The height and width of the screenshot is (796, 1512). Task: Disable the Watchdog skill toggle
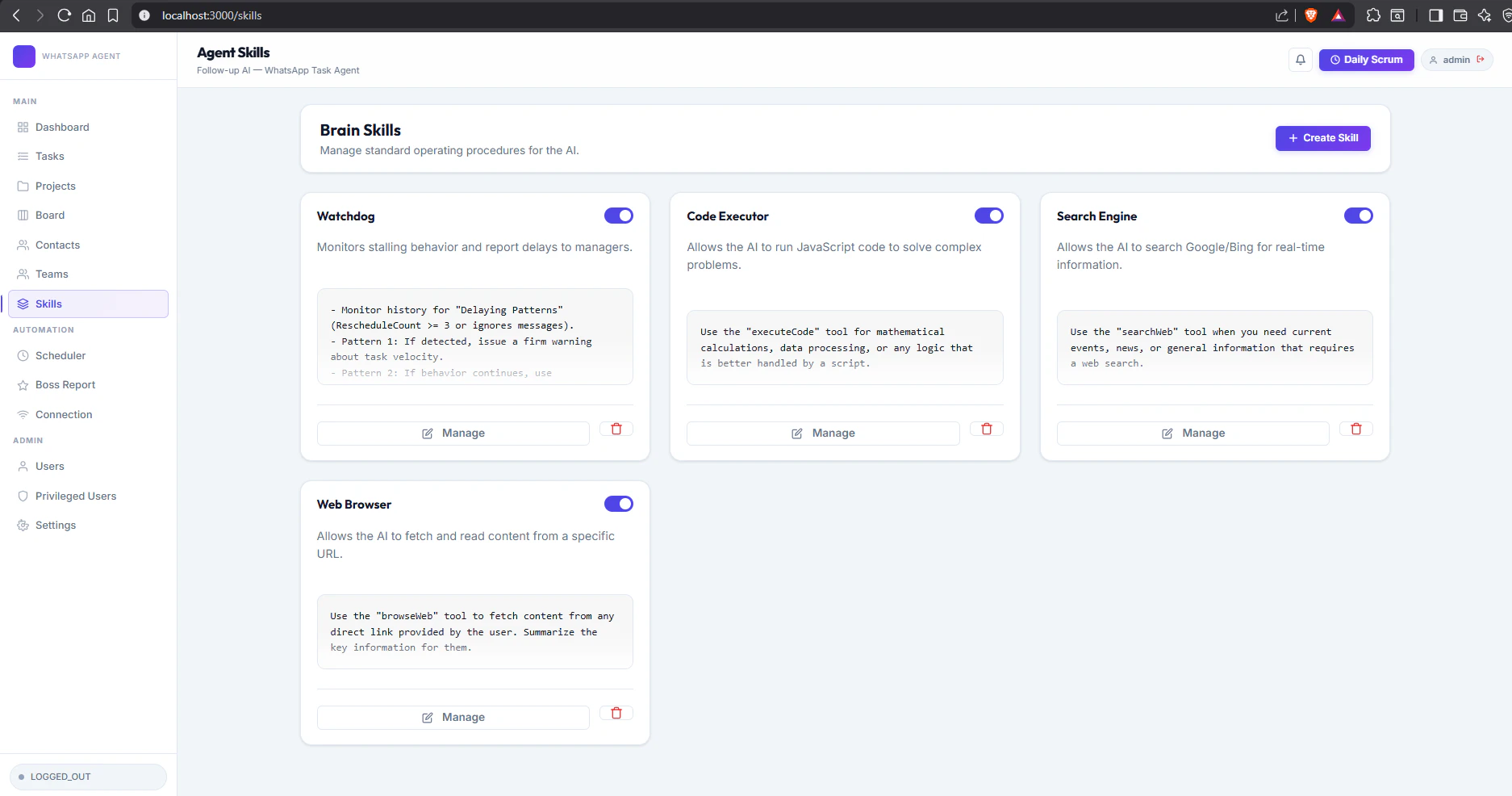point(619,216)
